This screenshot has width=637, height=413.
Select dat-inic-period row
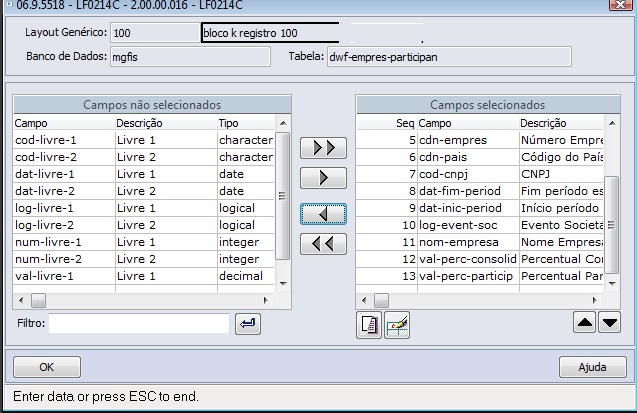(x=480, y=208)
